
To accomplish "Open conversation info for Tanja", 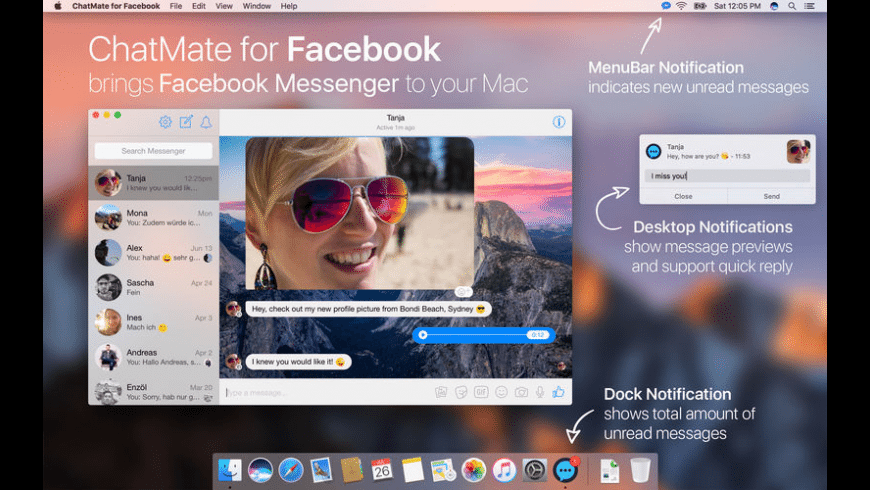I will tap(559, 122).
